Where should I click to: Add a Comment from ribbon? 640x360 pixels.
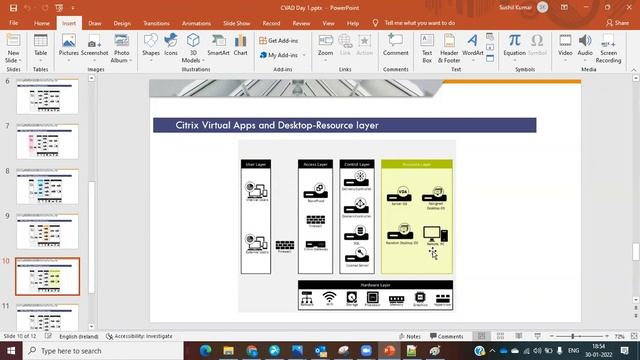pyautogui.click(x=395, y=45)
